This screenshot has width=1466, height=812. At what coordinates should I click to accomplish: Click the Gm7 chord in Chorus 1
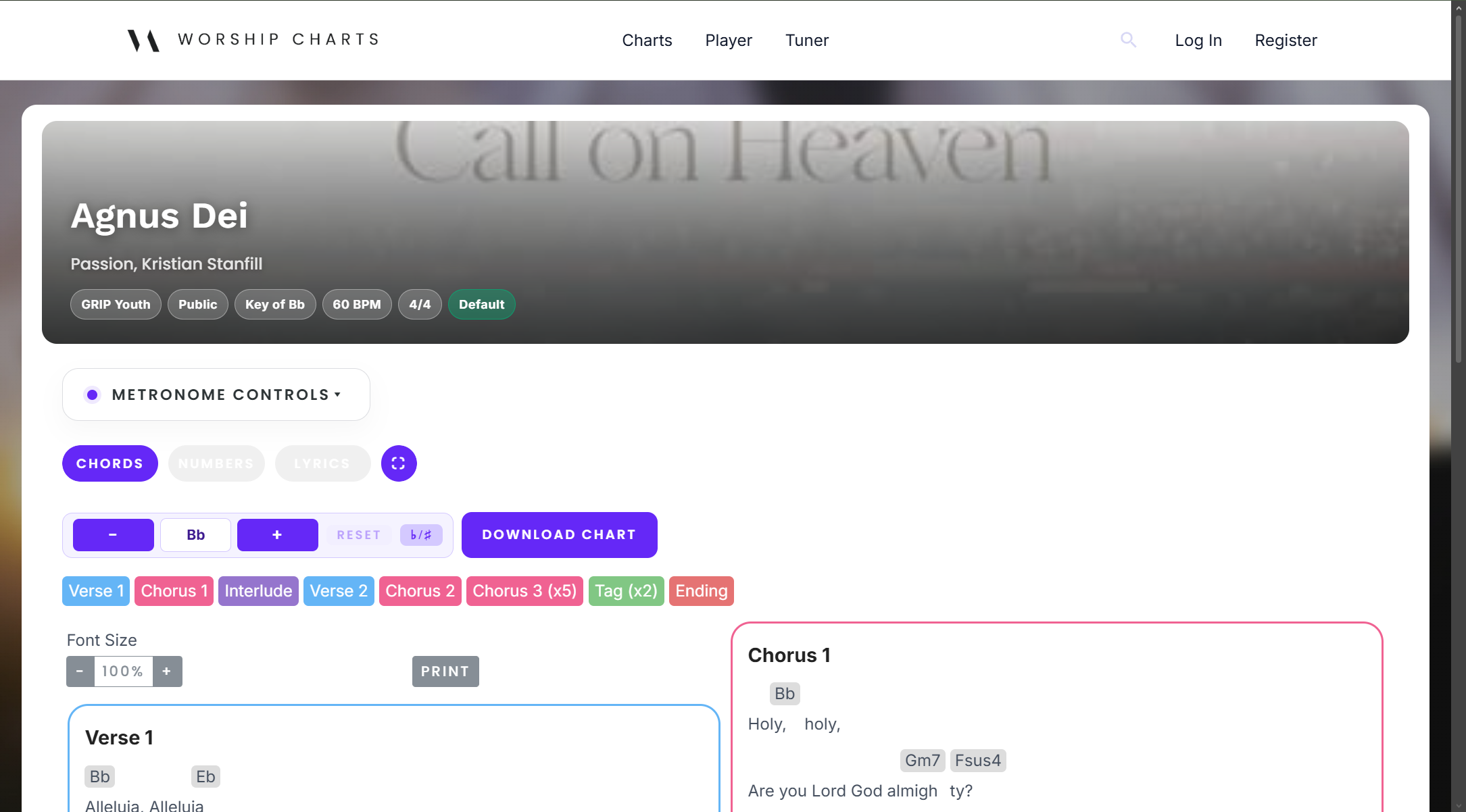923,761
